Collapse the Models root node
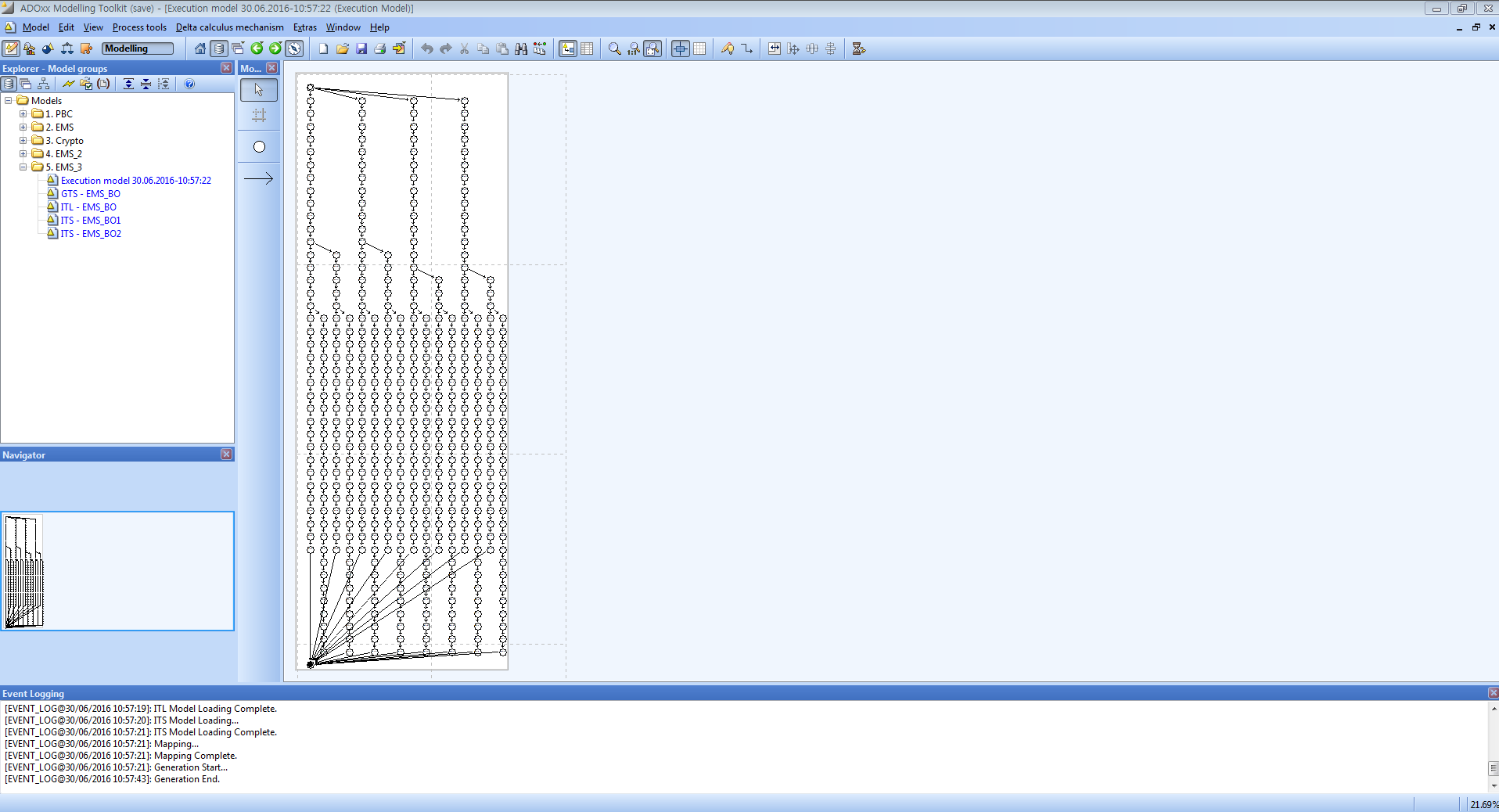Image resolution: width=1499 pixels, height=812 pixels. pos(9,101)
